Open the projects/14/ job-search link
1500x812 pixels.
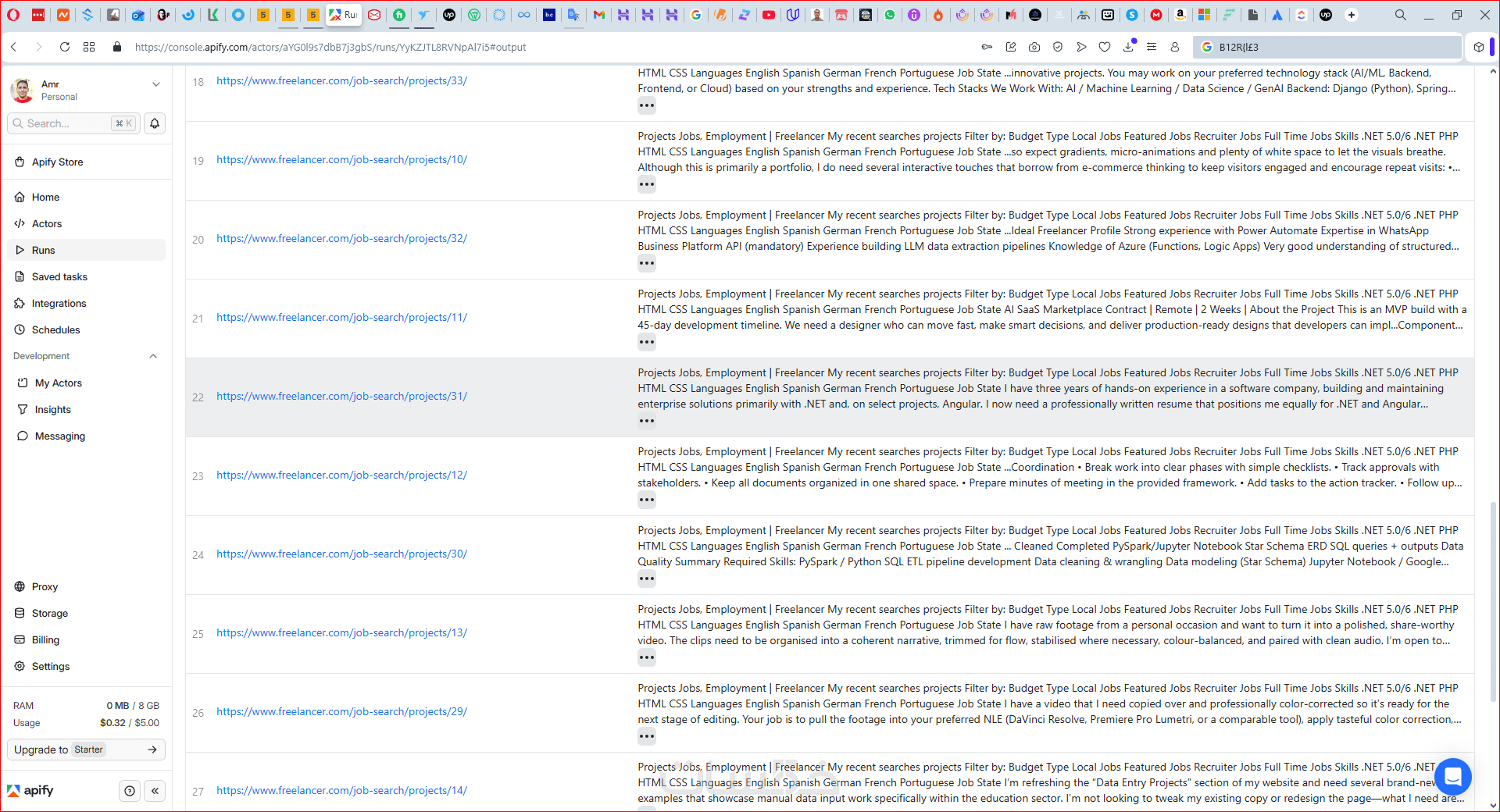[x=341, y=790]
